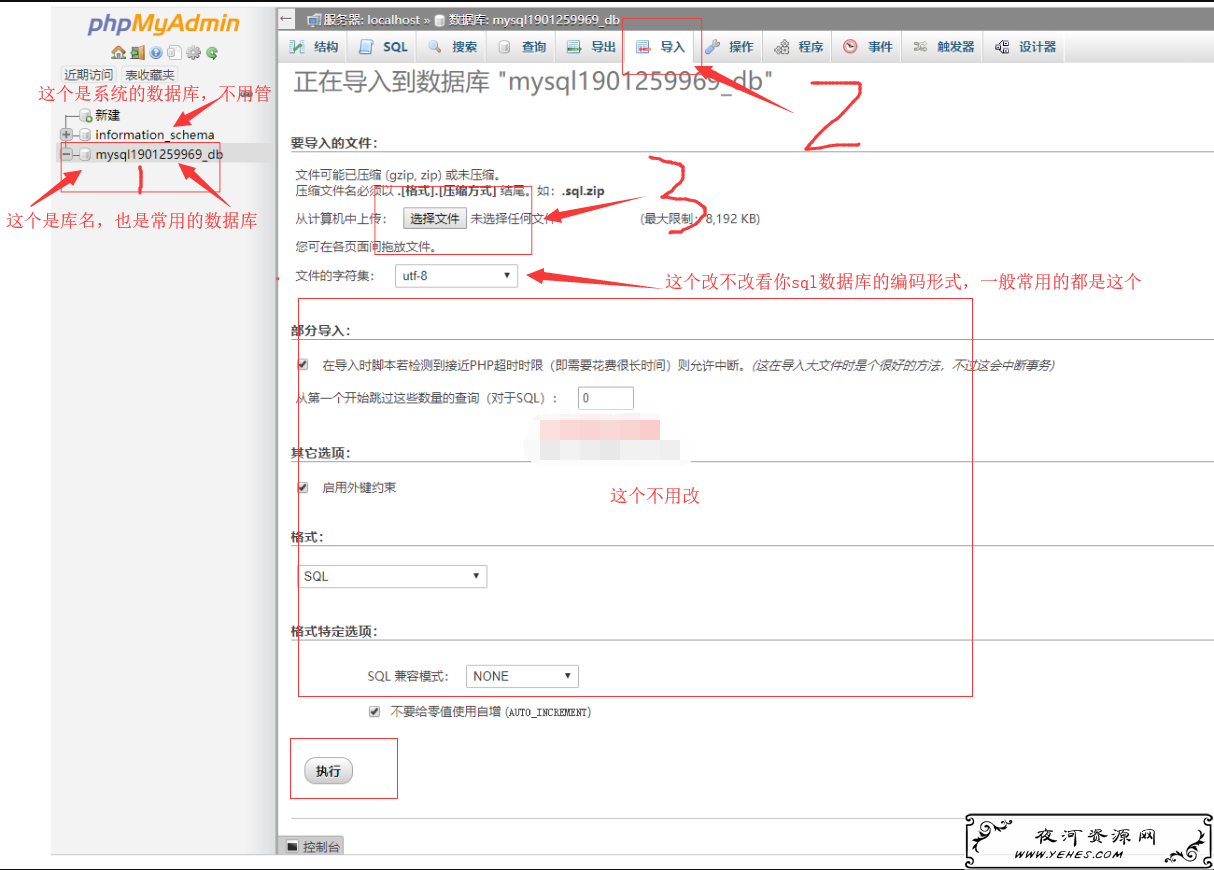This screenshot has width=1214, height=870.
Task: Click the new database icon beside 新建
Action: tap(86, 117)
